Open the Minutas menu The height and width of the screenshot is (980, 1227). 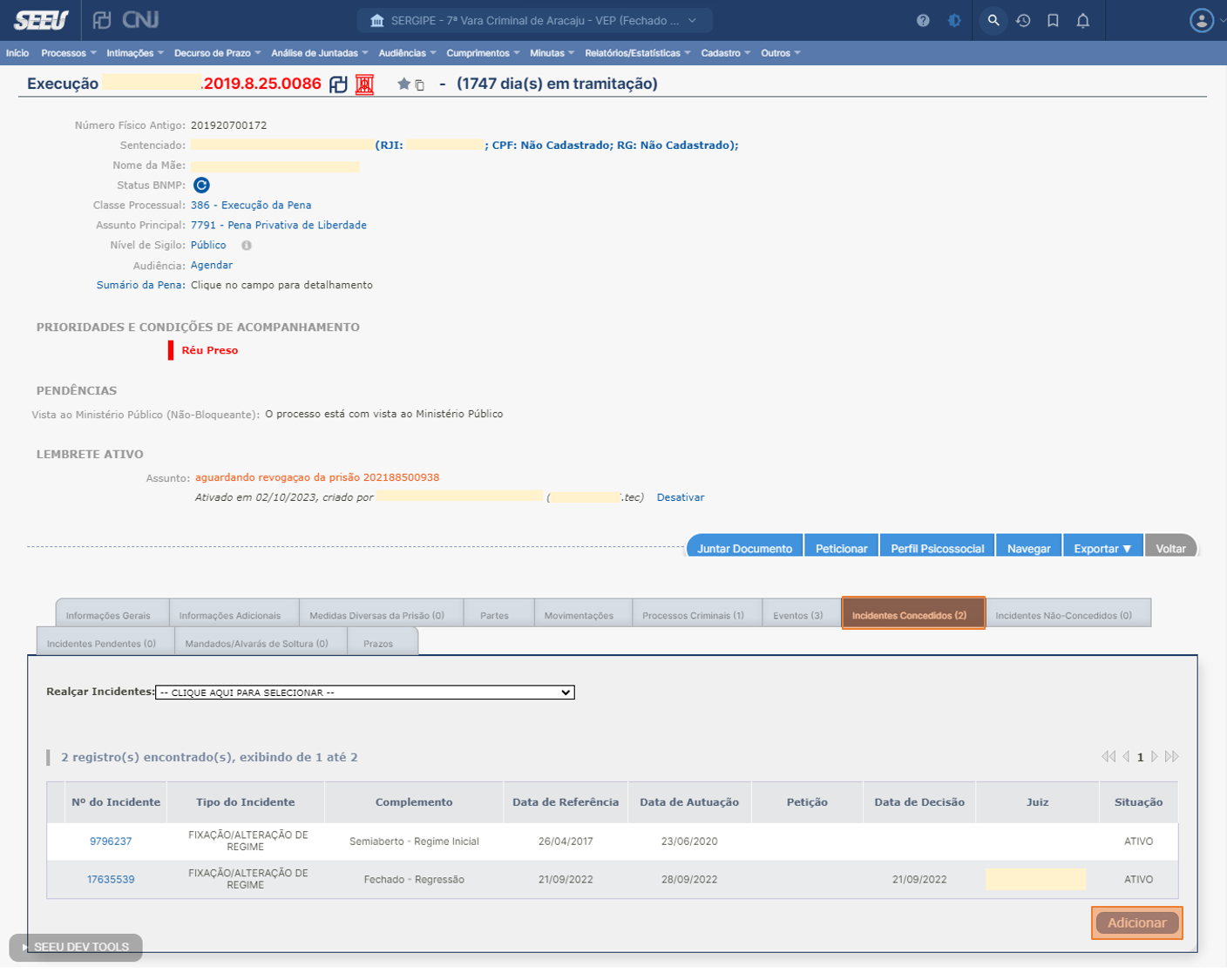552,53
